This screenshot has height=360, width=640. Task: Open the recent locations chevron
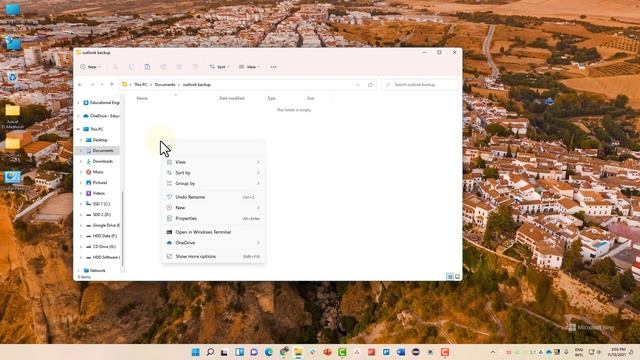(x=102, y=85)
